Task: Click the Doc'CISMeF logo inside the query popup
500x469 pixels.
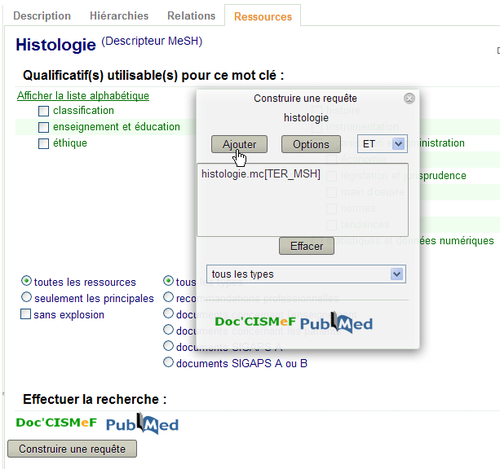Action: (255, 322)
